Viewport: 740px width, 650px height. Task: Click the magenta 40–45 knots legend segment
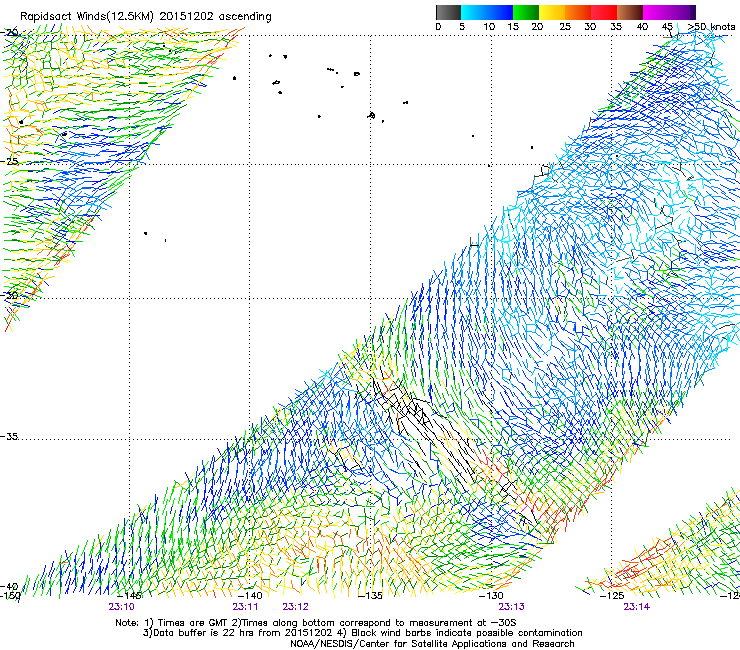pos(656,12)
